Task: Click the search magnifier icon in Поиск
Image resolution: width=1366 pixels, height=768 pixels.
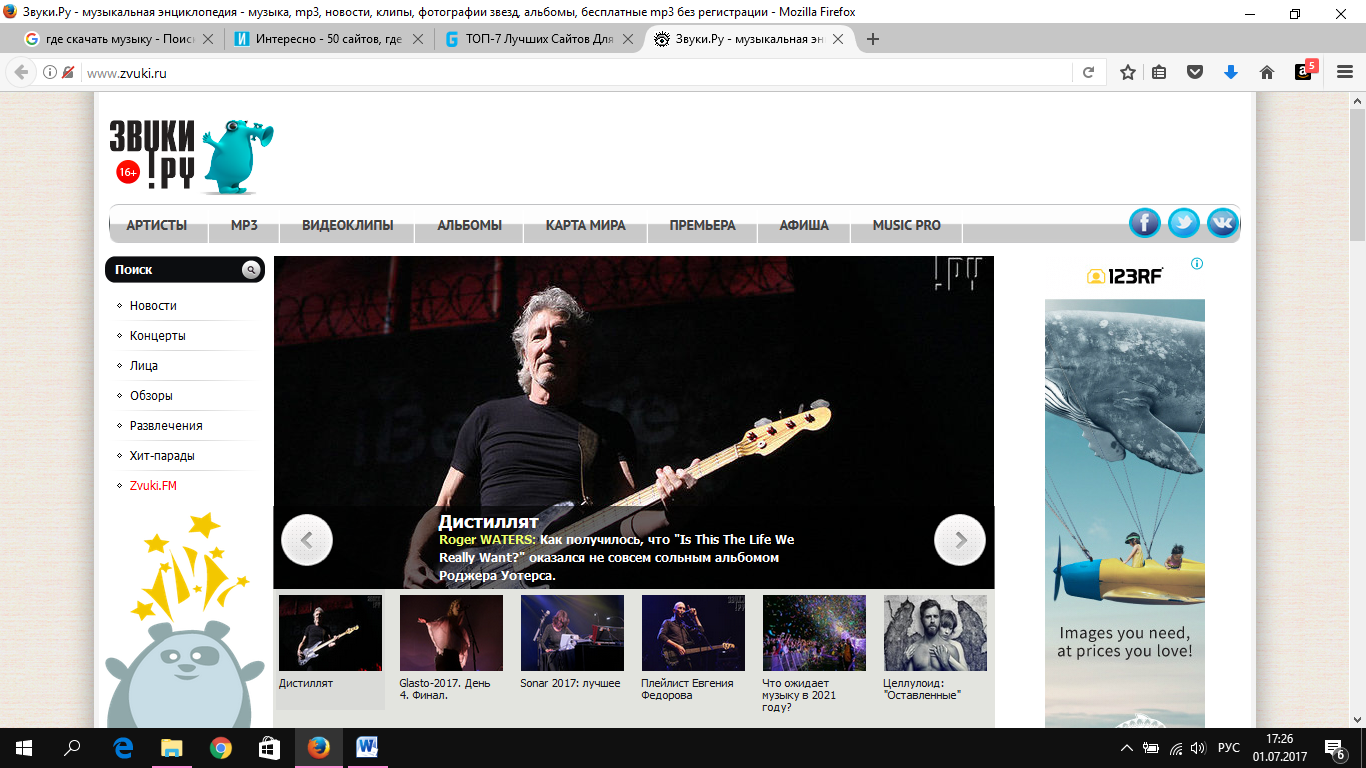Action: click(x=251, y=270)
